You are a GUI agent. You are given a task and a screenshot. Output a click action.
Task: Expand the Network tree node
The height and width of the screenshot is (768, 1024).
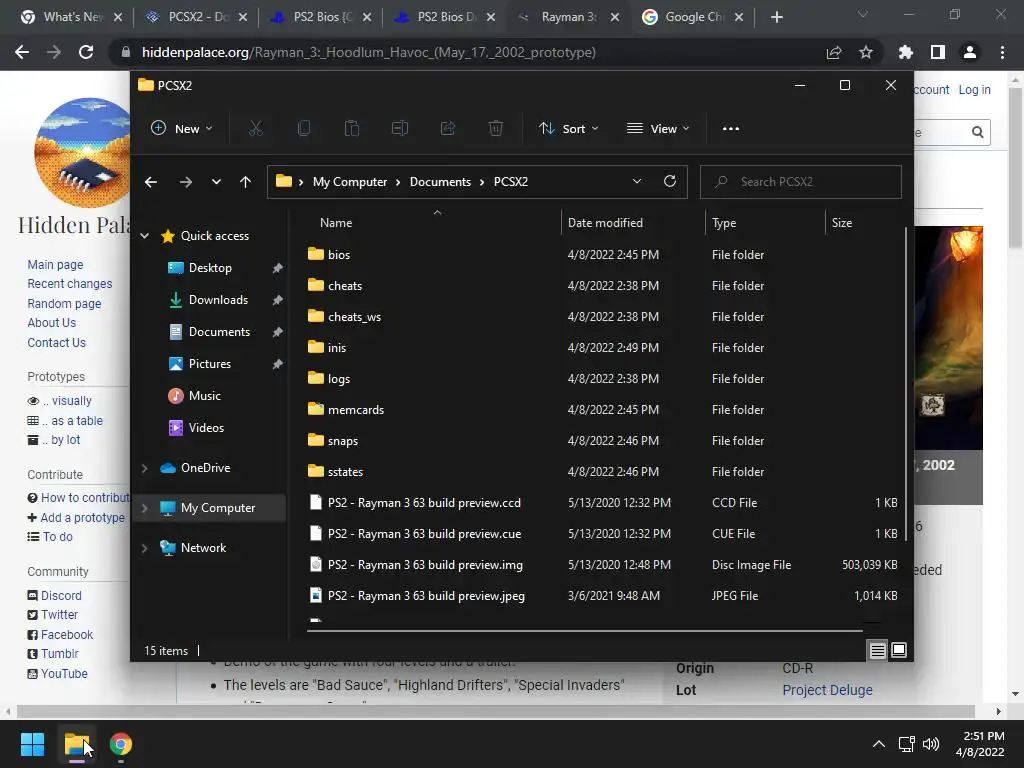(144, 549)
